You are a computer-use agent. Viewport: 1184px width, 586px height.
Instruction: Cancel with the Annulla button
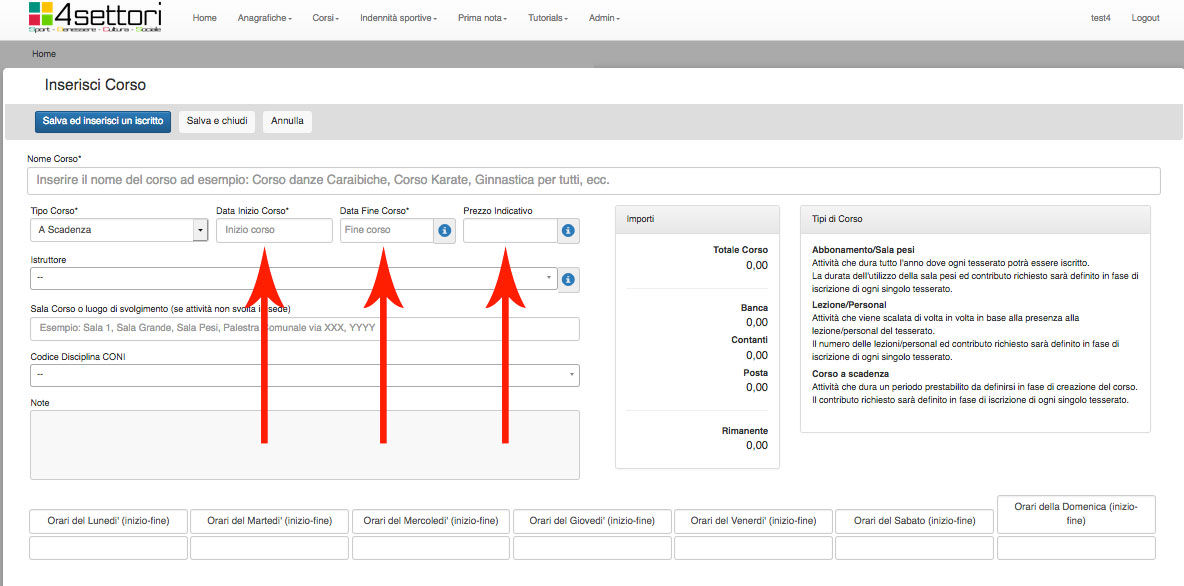287,121
